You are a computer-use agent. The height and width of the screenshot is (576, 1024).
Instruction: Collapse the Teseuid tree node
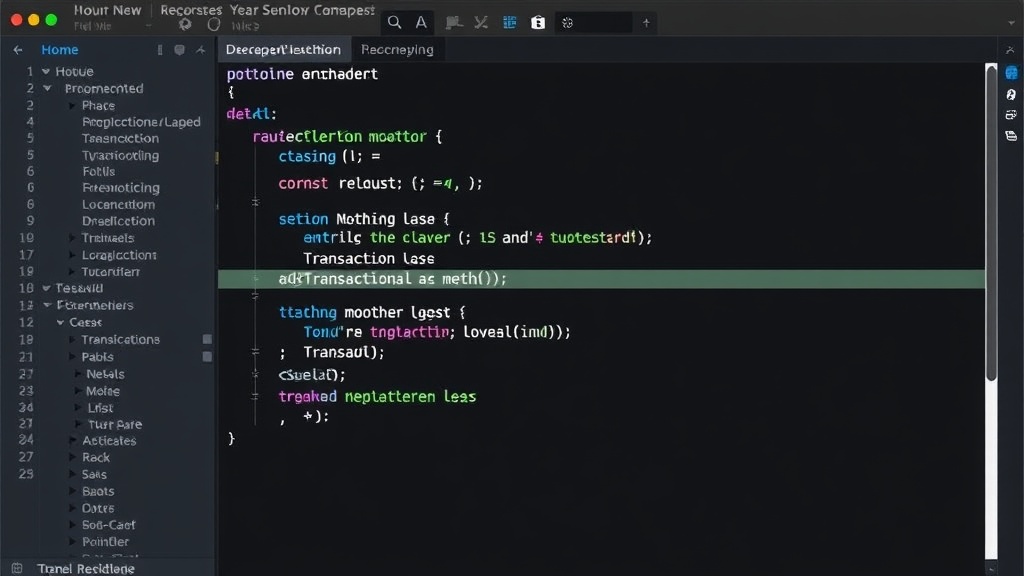coord(46,288)
